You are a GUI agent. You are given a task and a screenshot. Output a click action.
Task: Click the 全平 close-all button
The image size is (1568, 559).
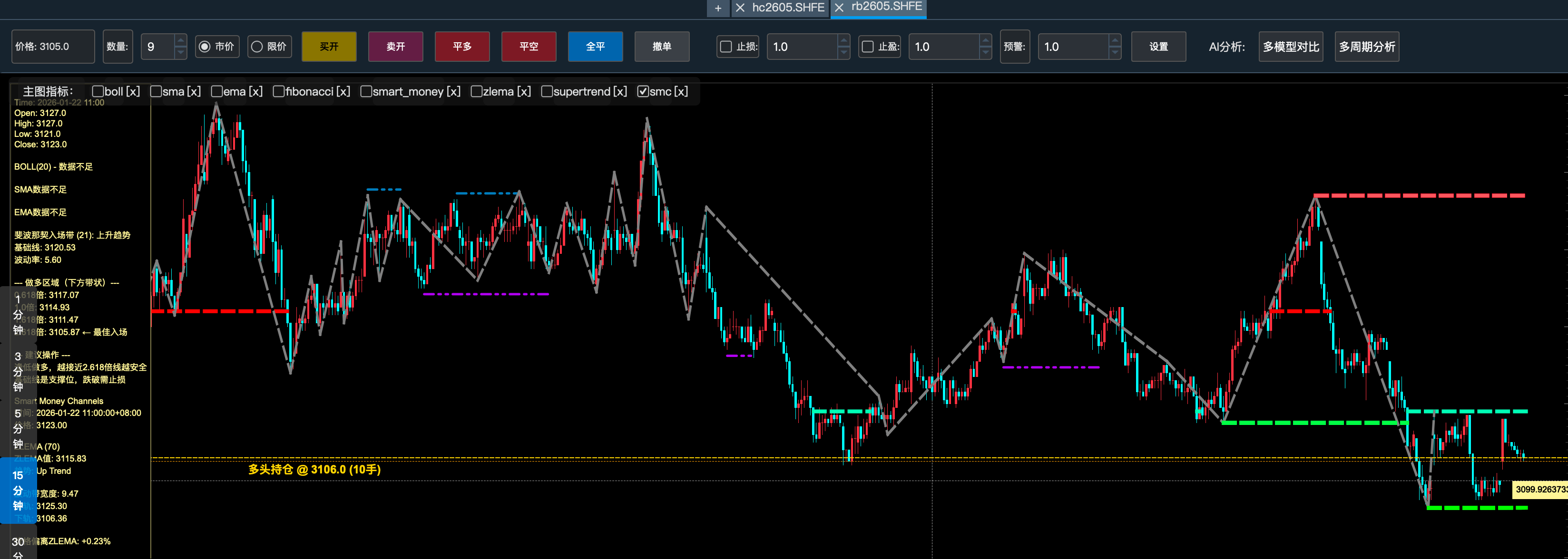[x=595, y=47]
